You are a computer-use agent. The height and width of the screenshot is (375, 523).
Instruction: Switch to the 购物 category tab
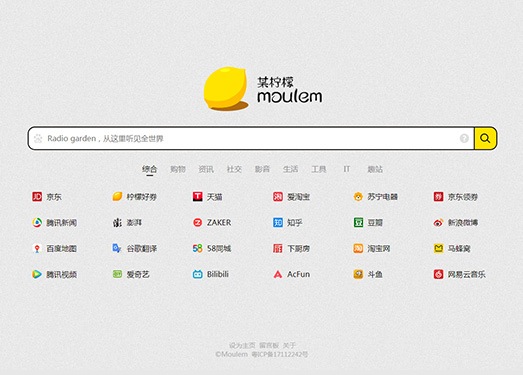(178, 169)
